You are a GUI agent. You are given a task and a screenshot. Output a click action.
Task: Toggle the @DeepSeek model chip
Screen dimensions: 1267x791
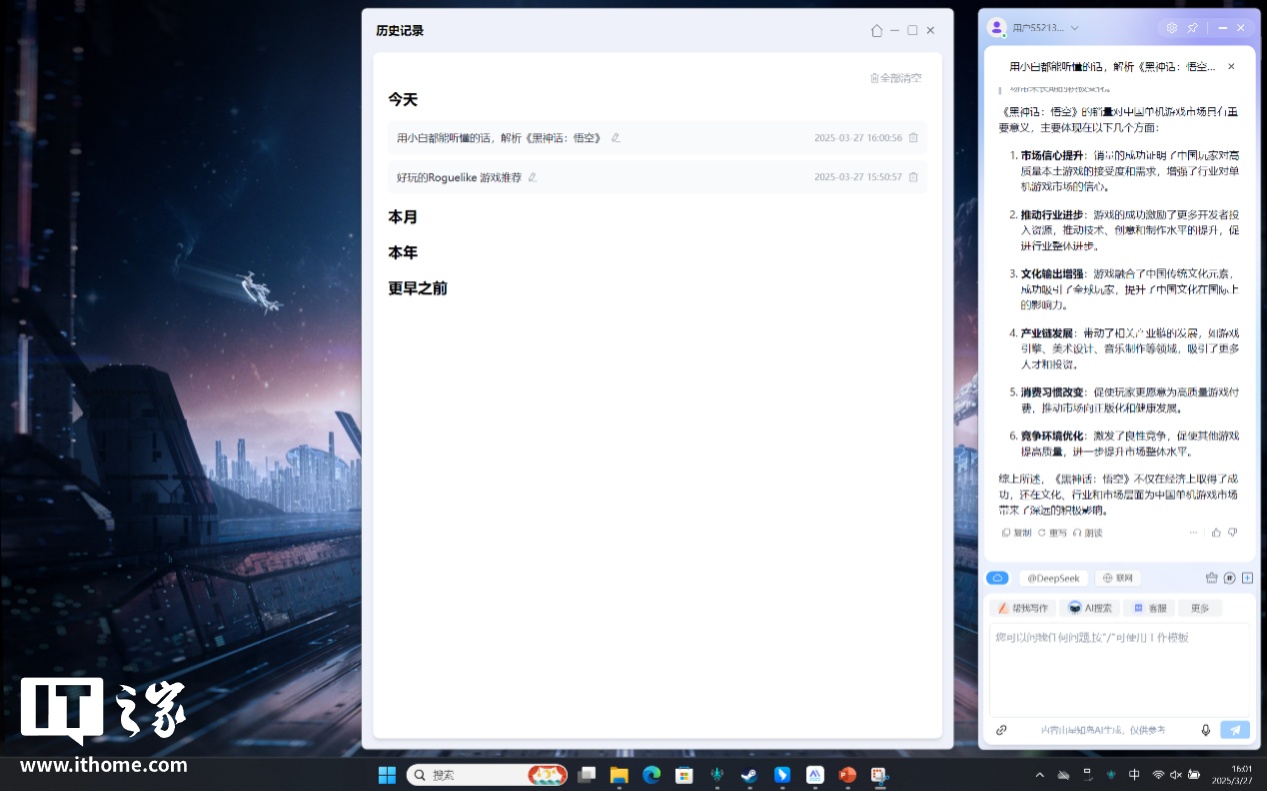pos(1053,578)
